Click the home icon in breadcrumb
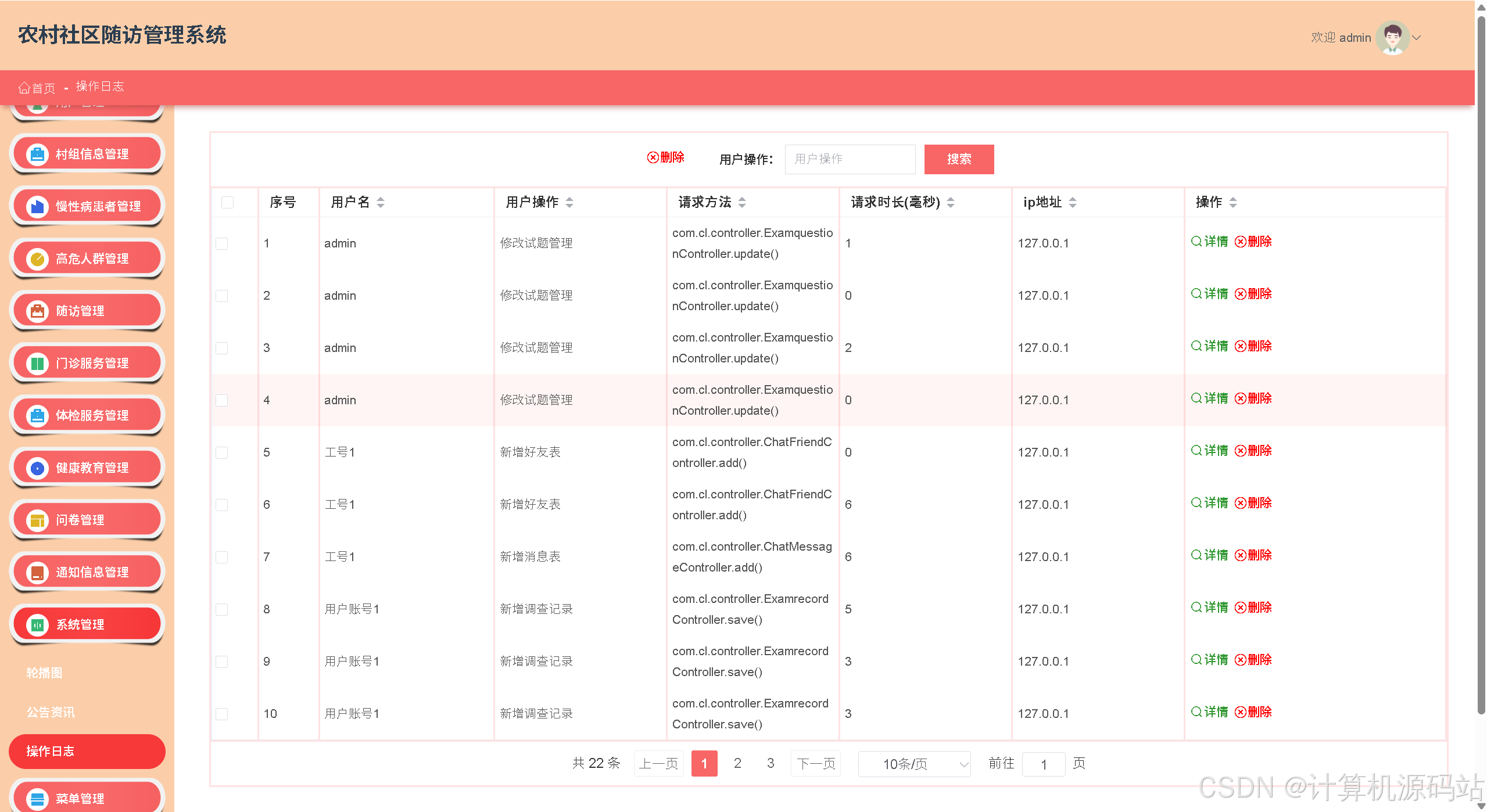The image size is (1487, 812). (x=24, y=88)
